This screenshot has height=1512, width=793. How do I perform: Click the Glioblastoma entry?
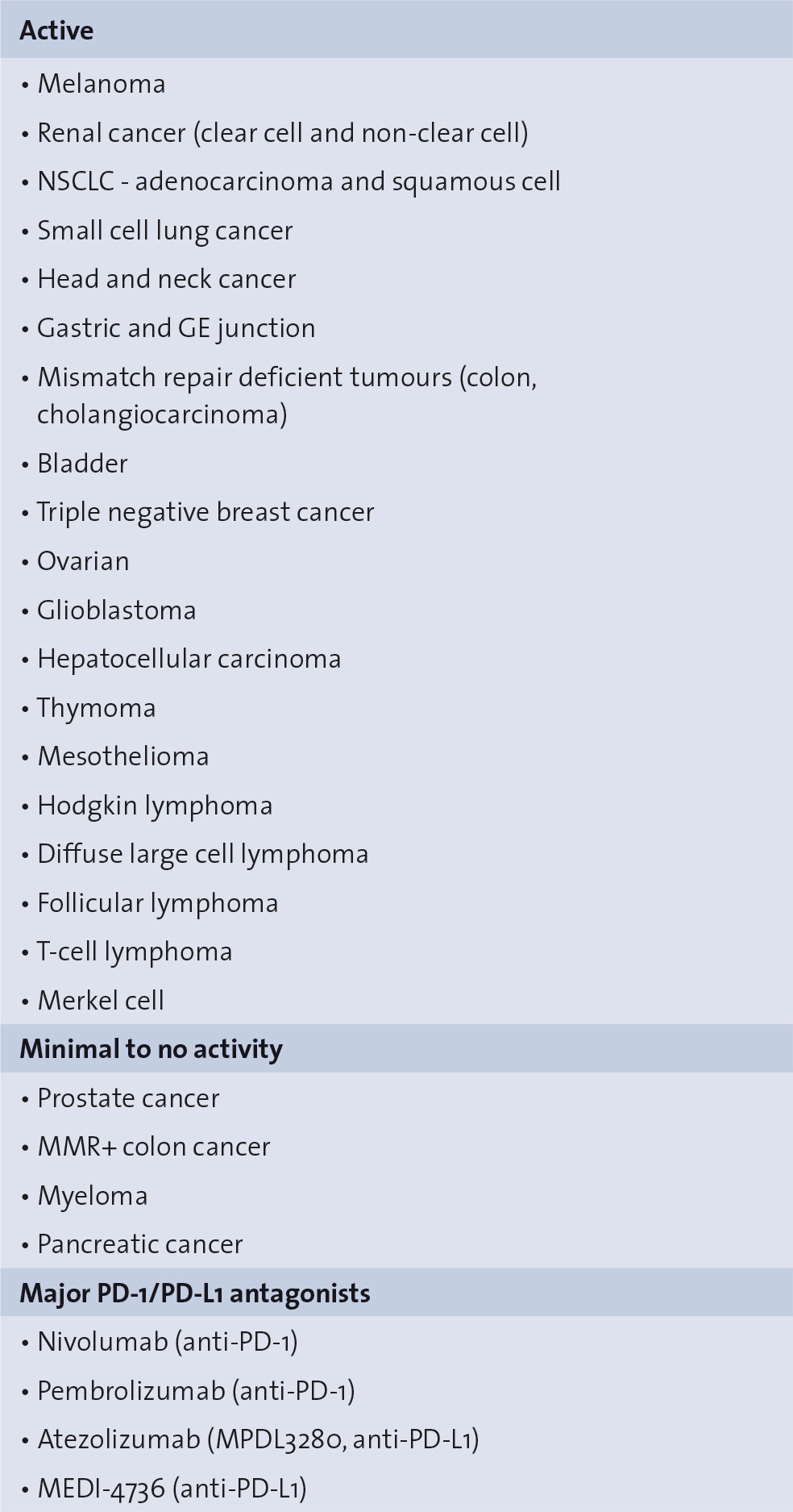coord(116,610)
